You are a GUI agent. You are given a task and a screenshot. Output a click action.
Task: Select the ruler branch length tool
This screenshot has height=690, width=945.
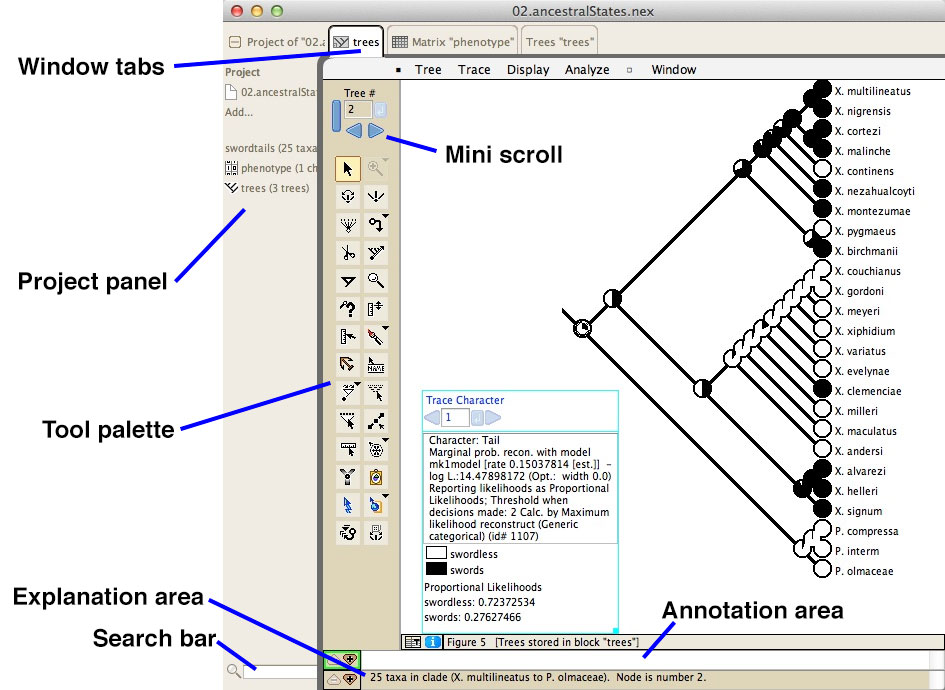pyautogui.click(x=347, y=449)
